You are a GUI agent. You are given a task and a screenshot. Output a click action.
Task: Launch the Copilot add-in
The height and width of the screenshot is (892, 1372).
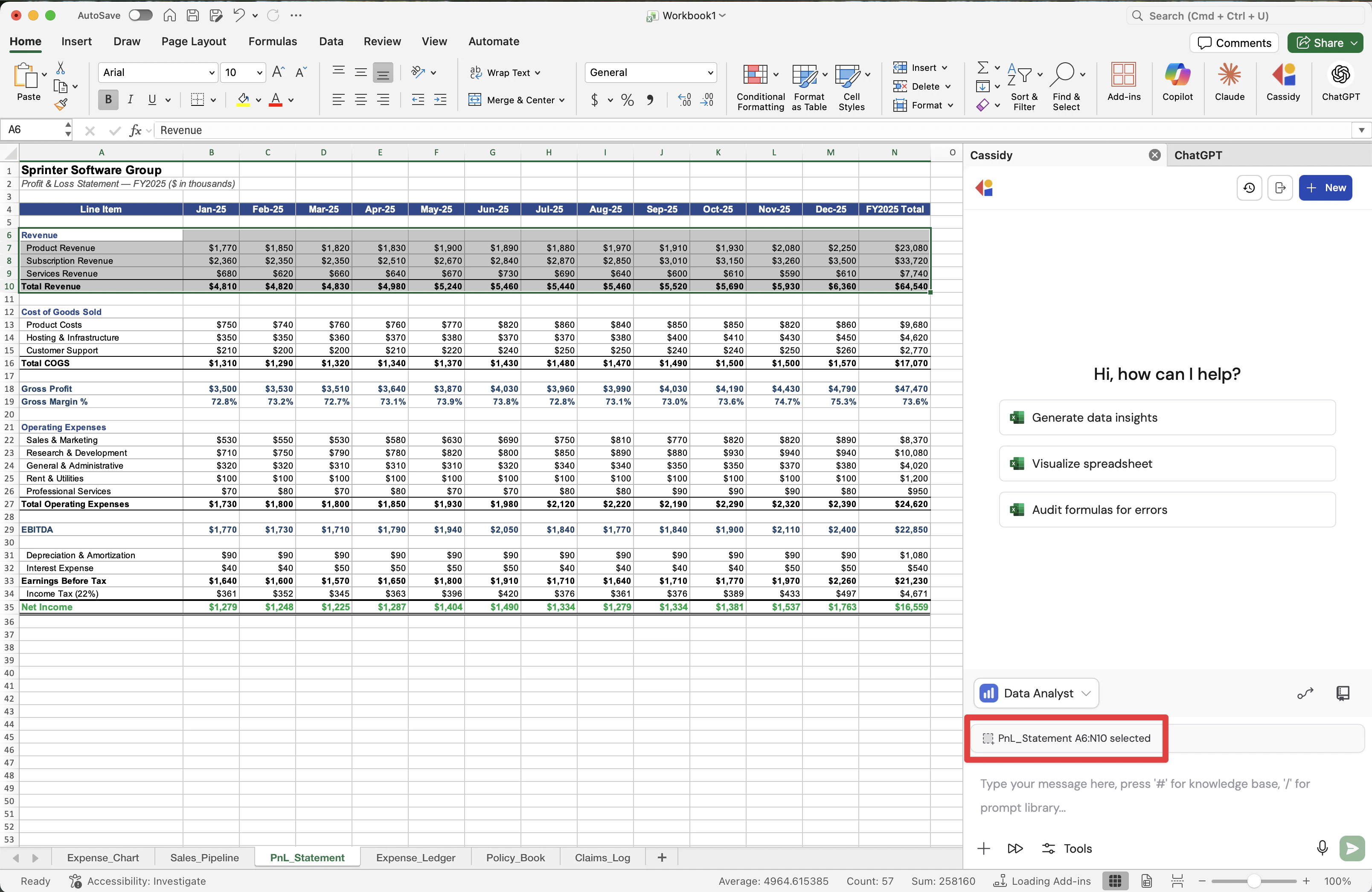(x=1177, y=82)
